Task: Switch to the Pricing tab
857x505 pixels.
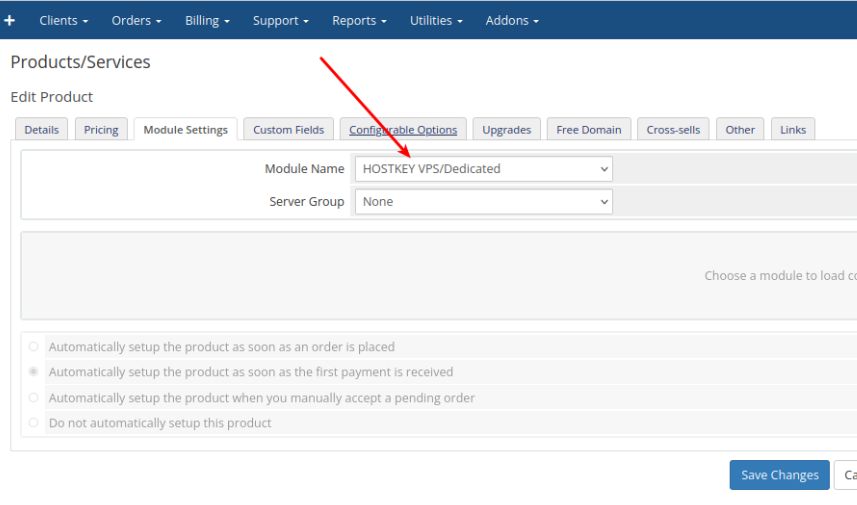Action: point(101,130)
